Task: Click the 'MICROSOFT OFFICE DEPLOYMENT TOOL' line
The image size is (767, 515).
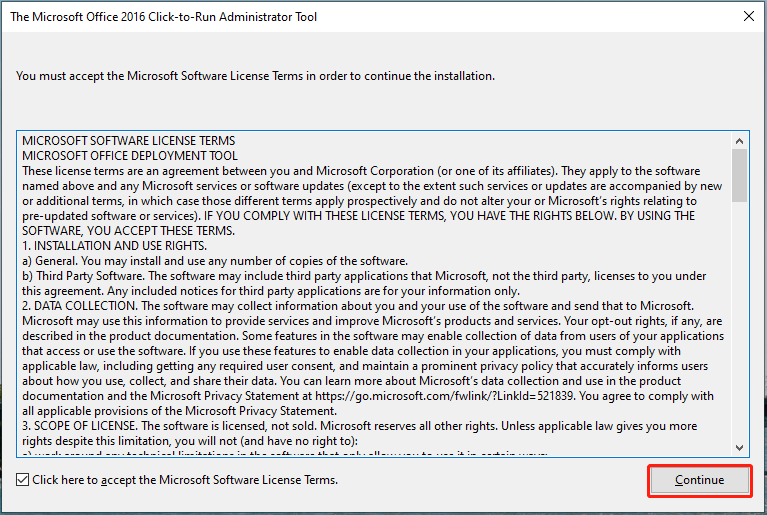Action: (x=130, y=156)
